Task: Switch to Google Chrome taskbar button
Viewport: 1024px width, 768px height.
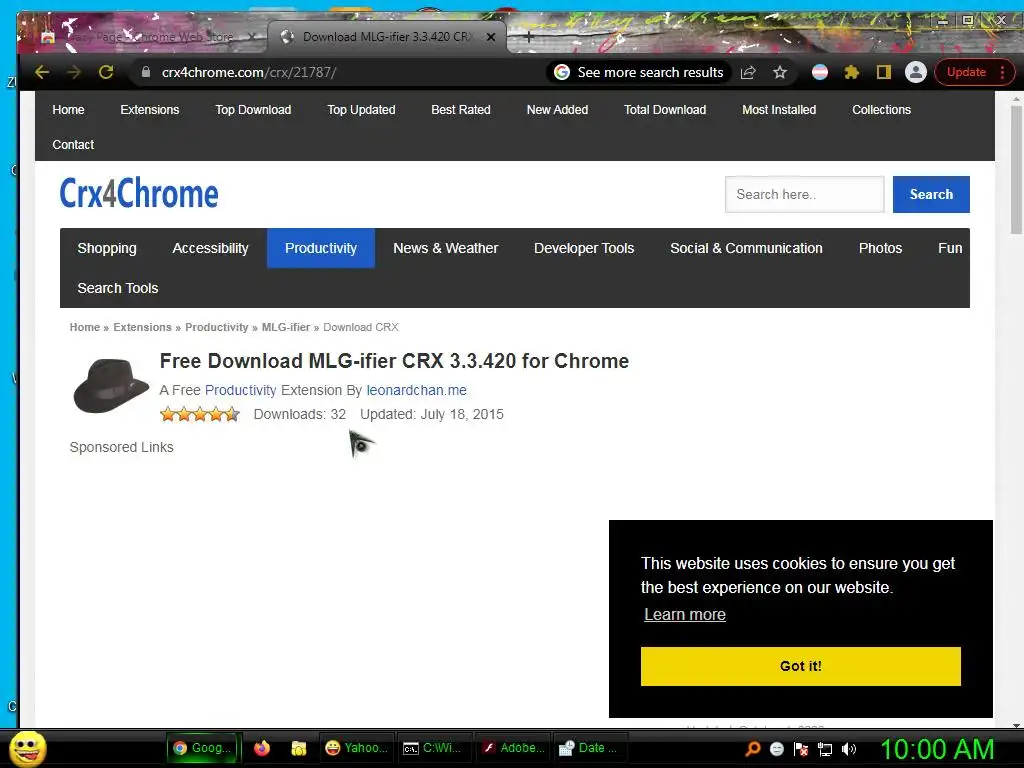Action: (204, 748)
